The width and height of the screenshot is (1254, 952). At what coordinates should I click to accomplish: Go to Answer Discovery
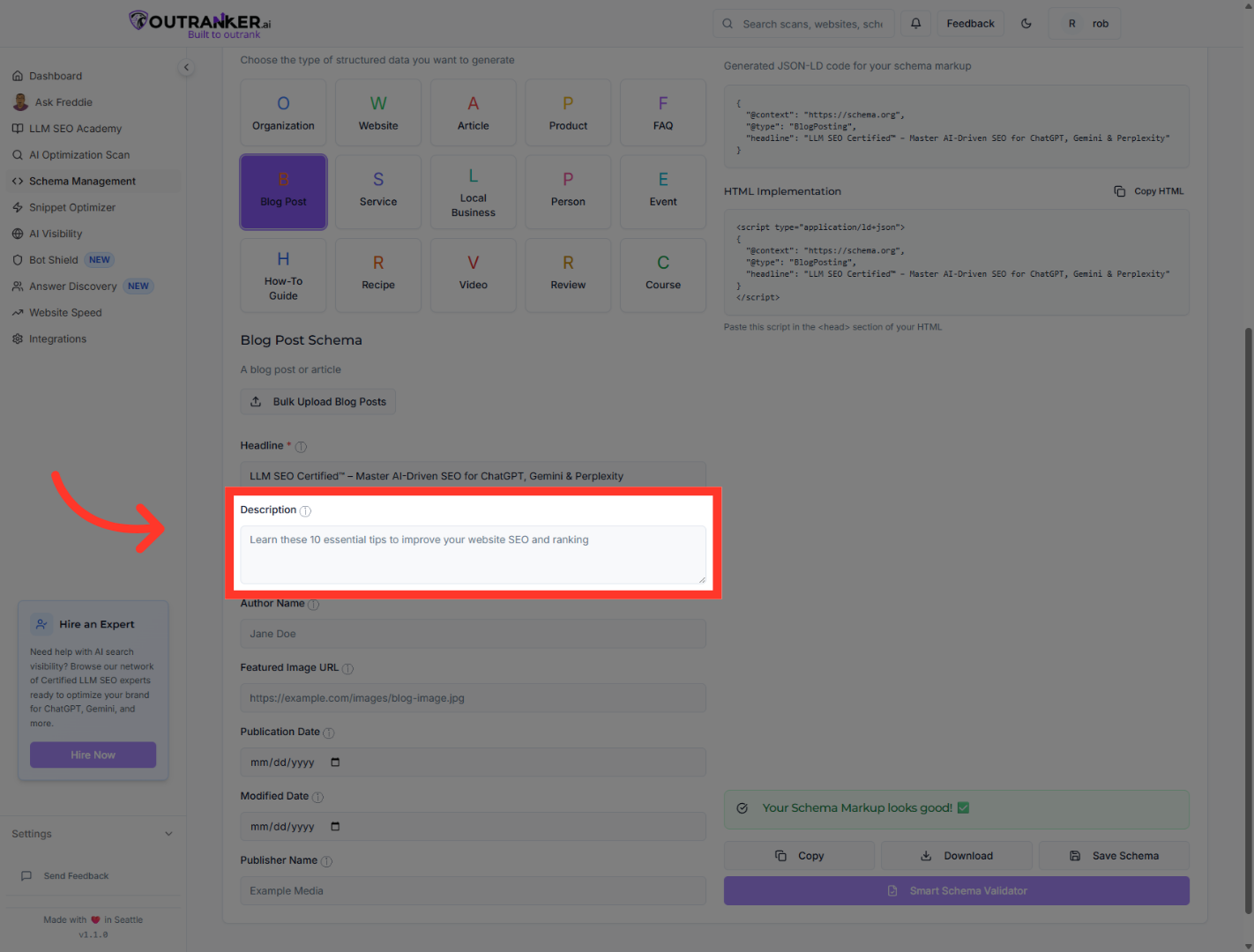[93, 286]
